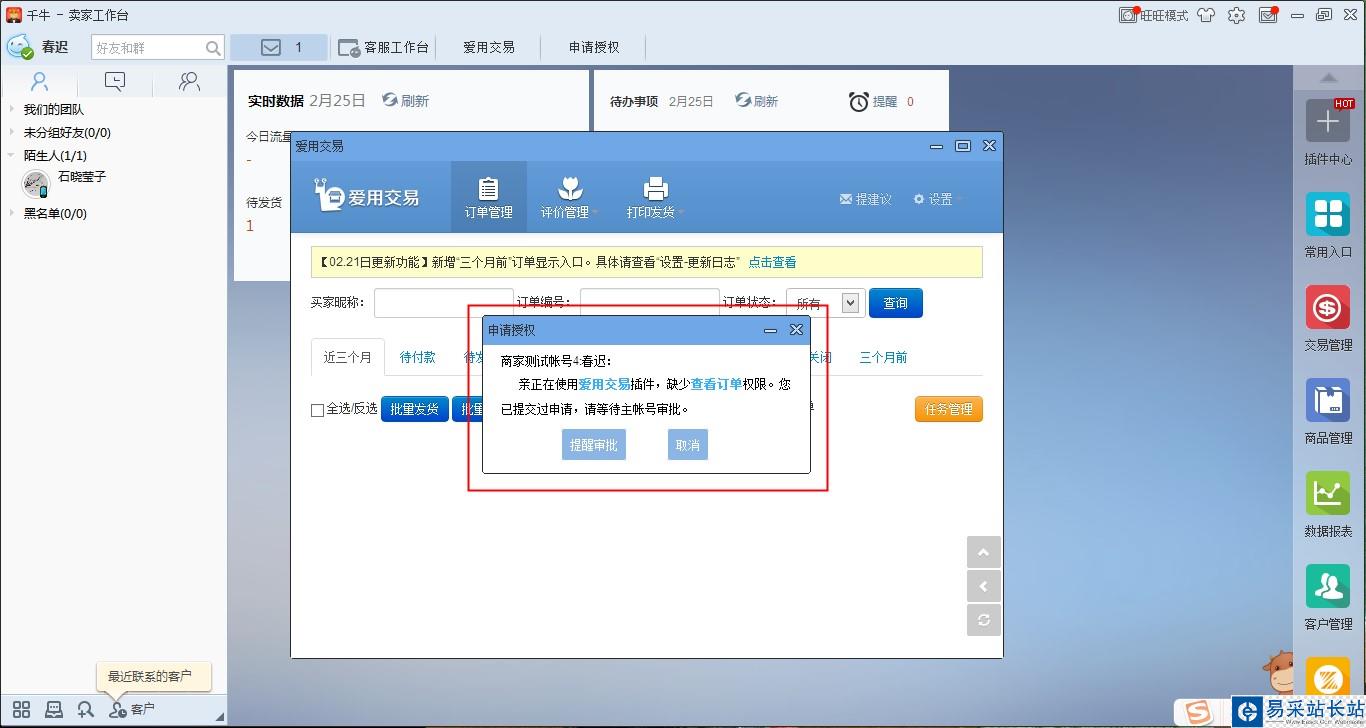This screenshot has width=1366, height=728.
Task: Click the 点击查看 link in the notice
Action: tap(772, 262)
